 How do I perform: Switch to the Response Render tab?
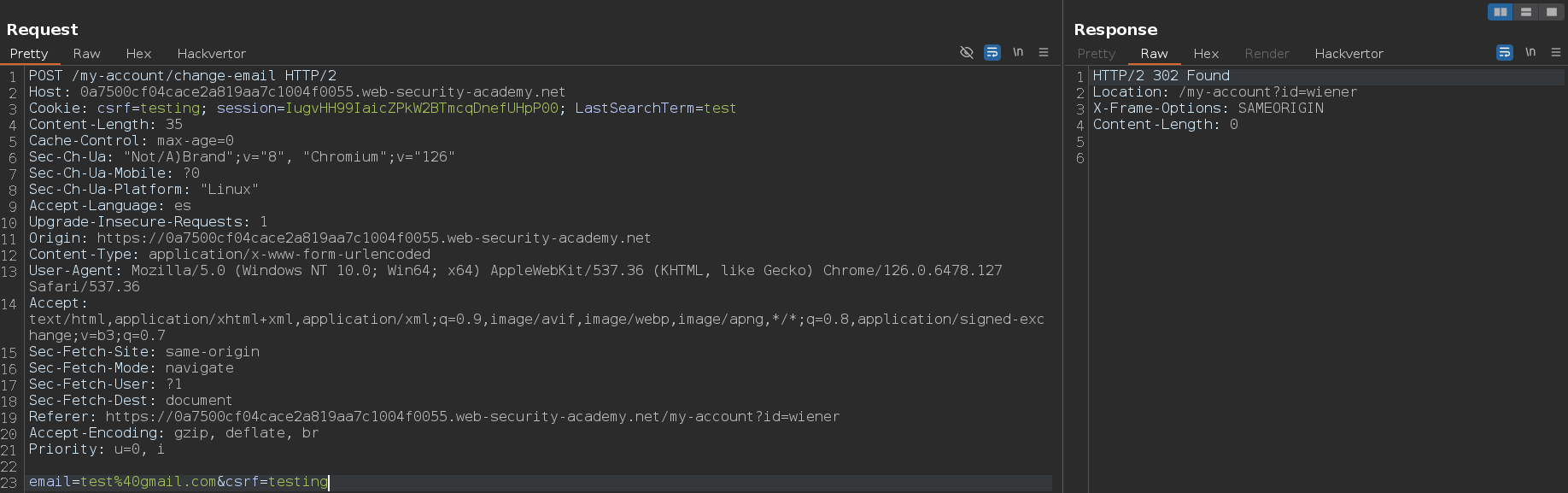(x=1267, y=54)
